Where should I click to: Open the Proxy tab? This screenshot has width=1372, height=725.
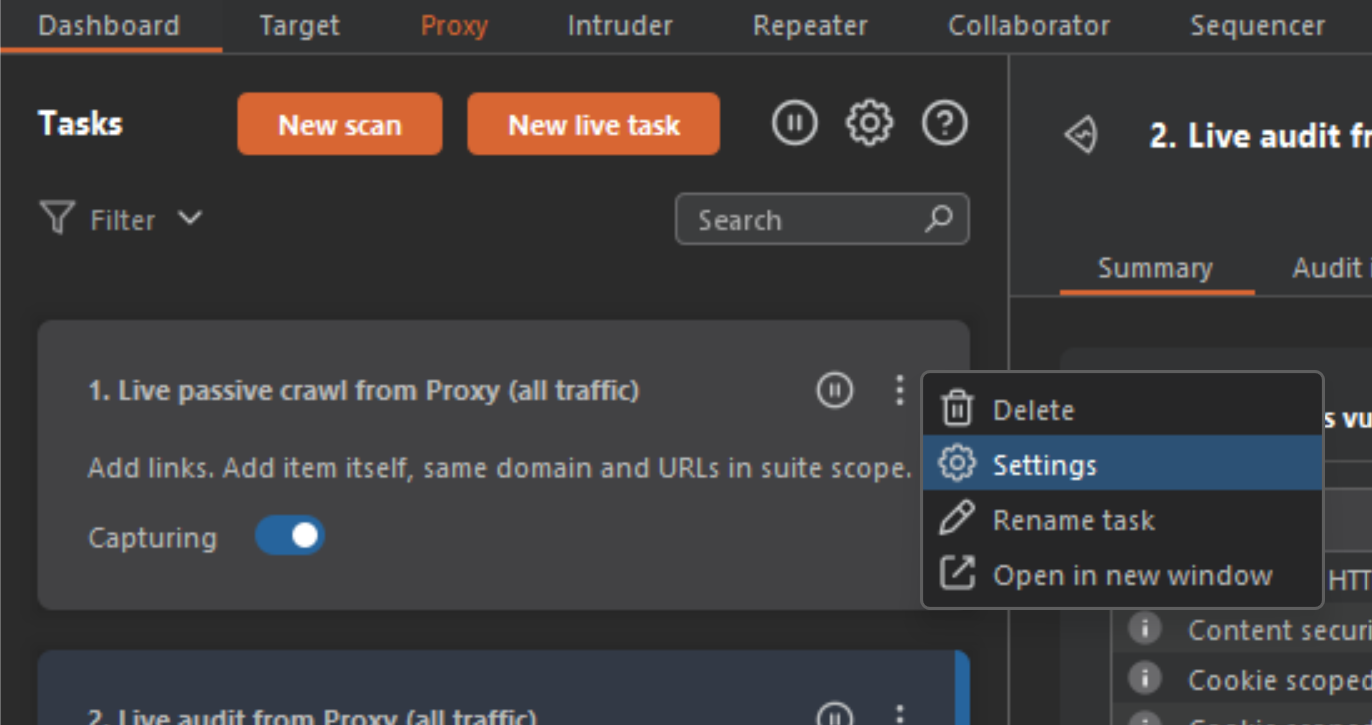pos(454,25)
